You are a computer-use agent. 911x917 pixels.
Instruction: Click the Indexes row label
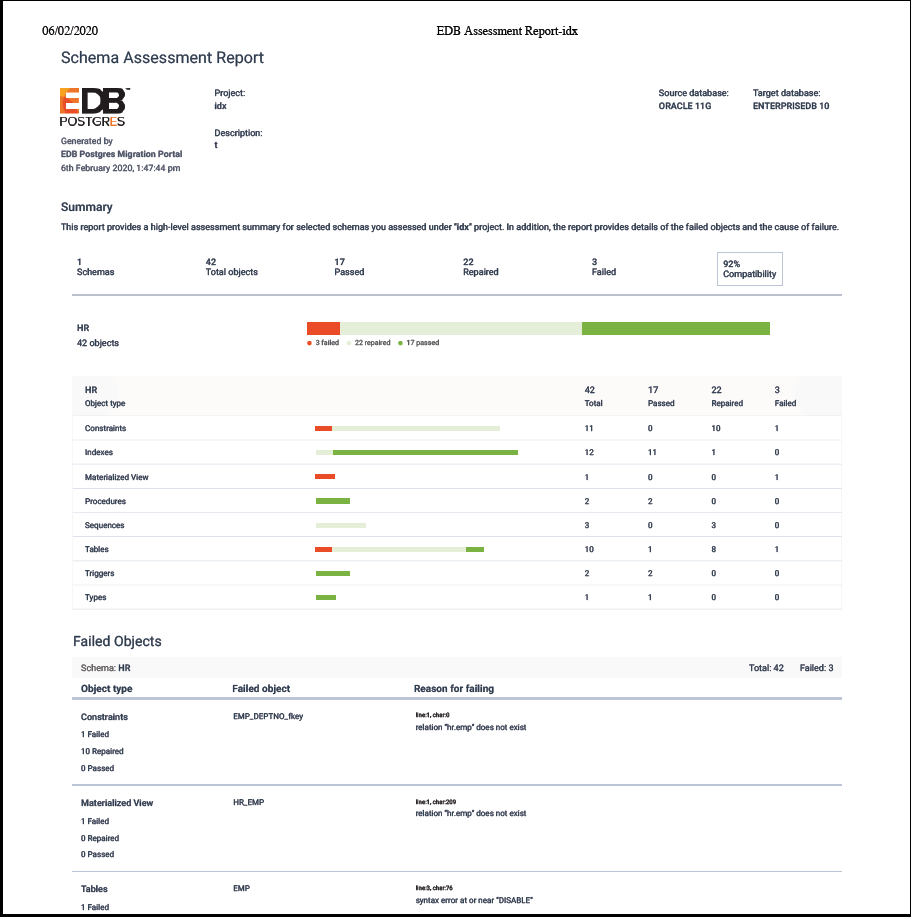99,452
